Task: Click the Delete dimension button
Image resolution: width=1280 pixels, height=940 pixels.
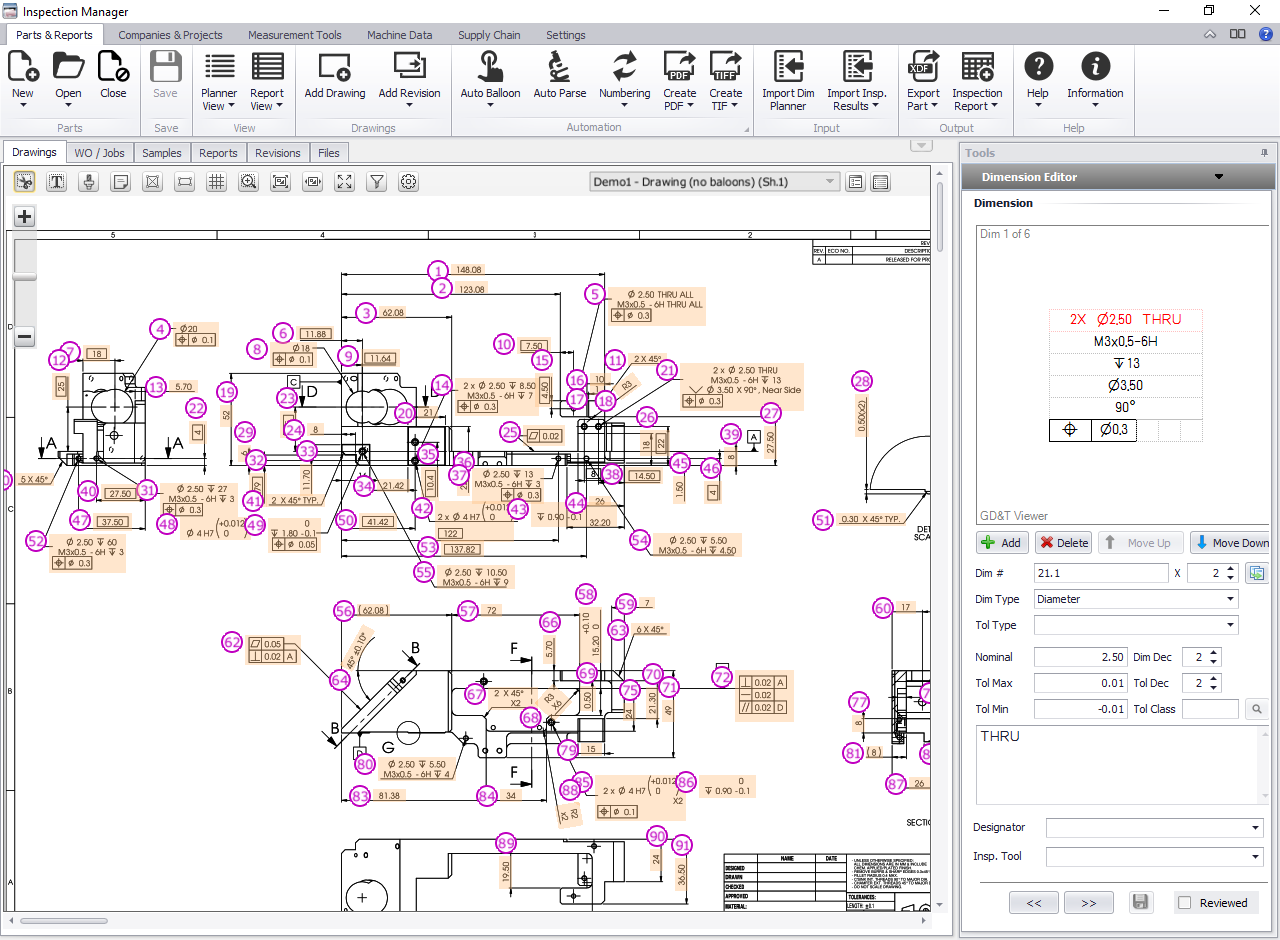Action: 1063,543
